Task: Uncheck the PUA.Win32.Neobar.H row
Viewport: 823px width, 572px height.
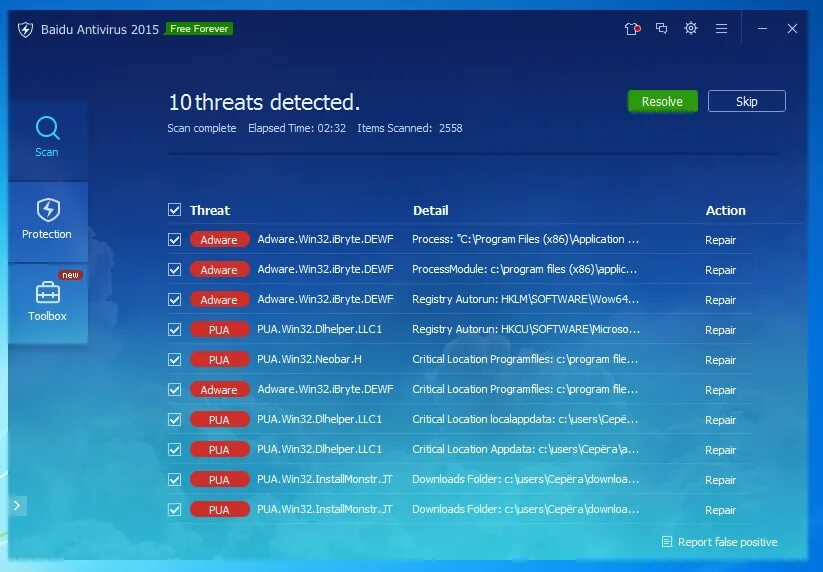Action: pyautogui.click(x=174, y=359)
